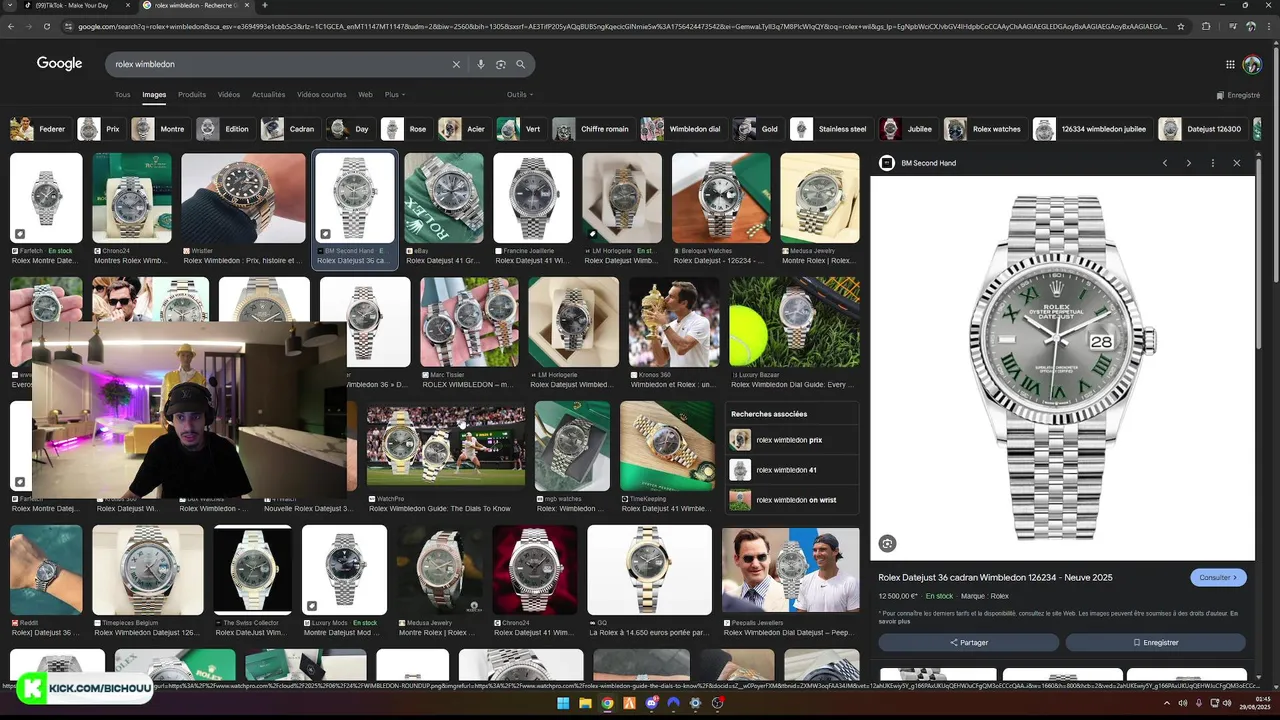Clear the search box with the X icon
Screen dimensions: 1280x720
456,64
